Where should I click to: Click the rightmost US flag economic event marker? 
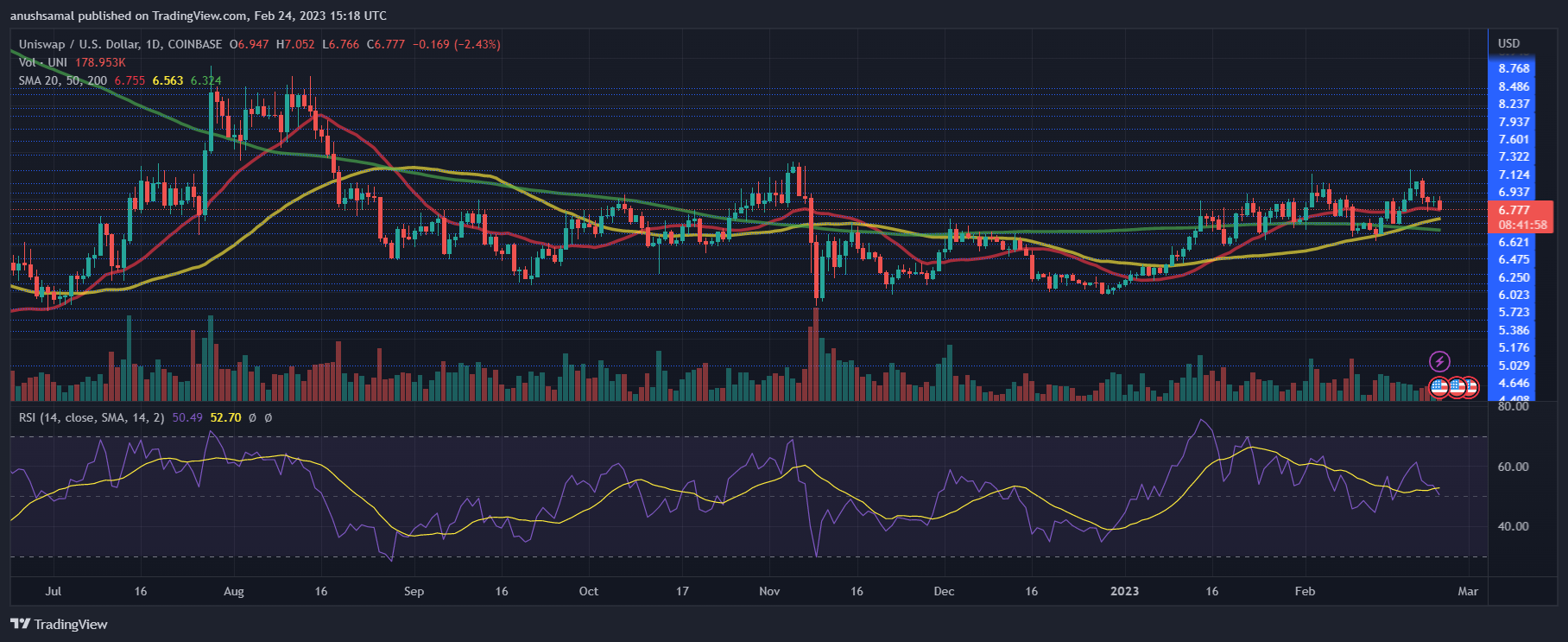[x=1469, y=387]
